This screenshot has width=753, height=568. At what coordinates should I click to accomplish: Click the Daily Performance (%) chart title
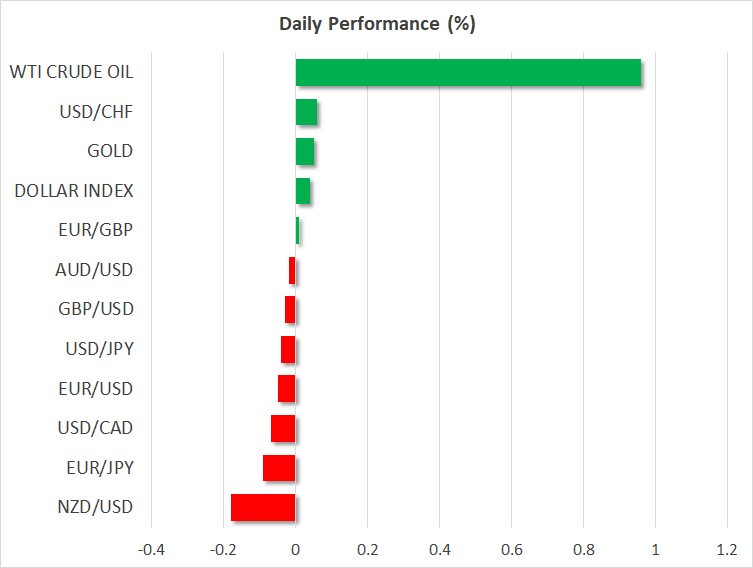376,25
